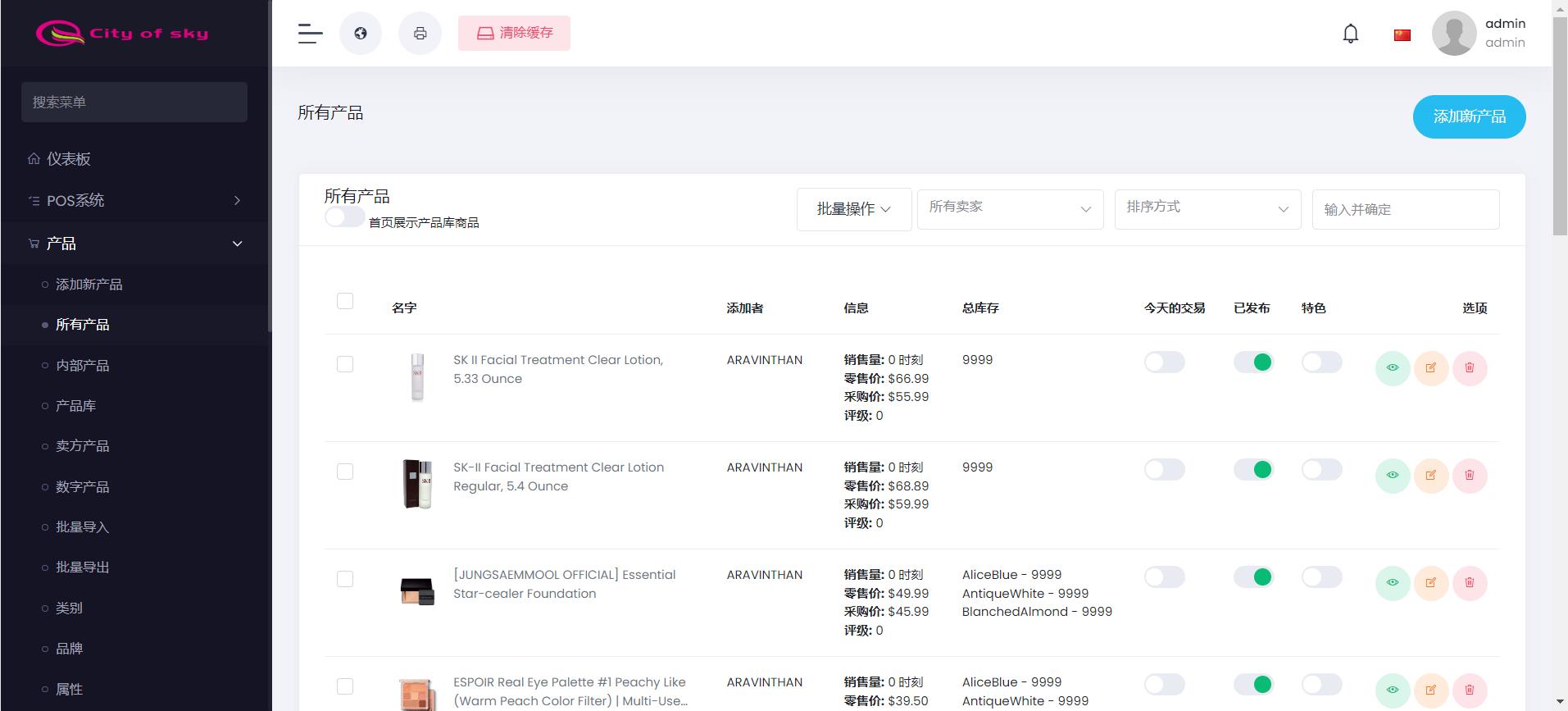The height and width of the screenshot is (711, 1568).
Task: Open the 排序方式 sort dropdown
Action: point(1207,209)
